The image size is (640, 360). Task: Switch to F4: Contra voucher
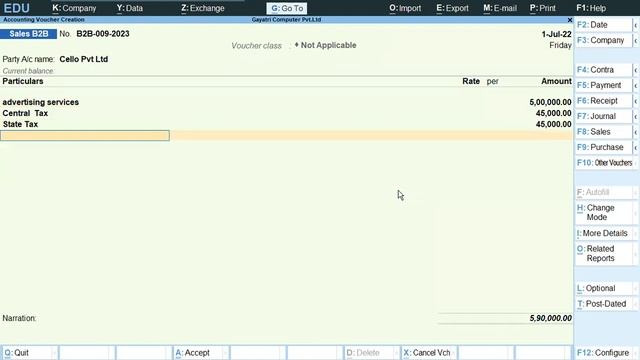pos(603,70)
